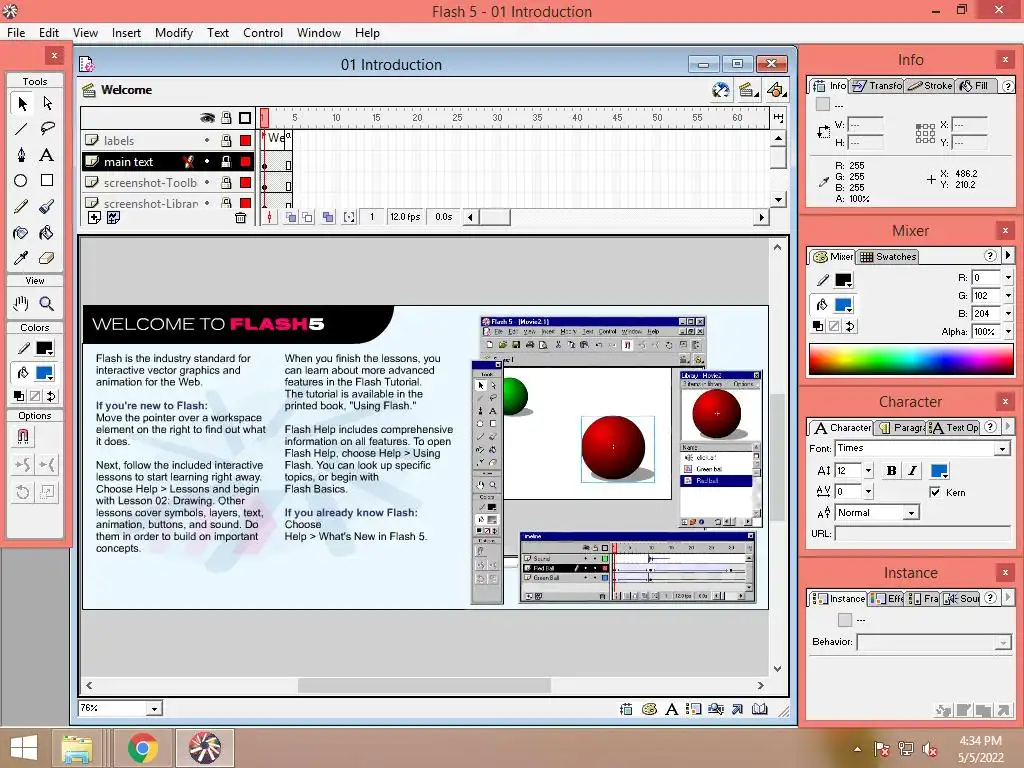The image size is (1024, 768).
Task: Select the Paint Bucket tool
Action: point(47,232)
